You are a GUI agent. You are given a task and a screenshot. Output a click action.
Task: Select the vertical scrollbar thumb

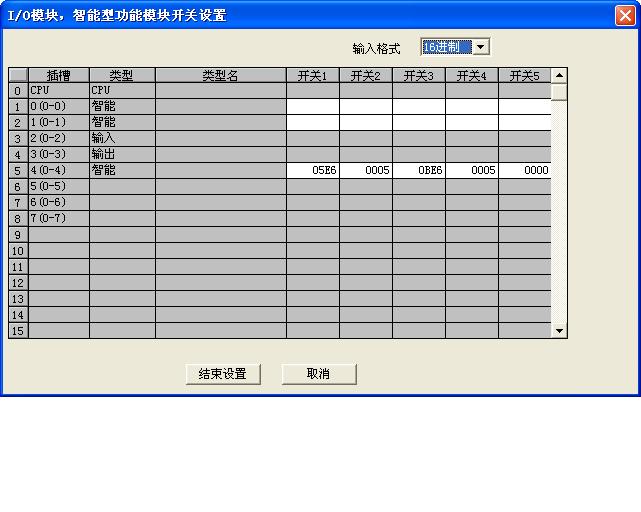[x=559, y=92]
